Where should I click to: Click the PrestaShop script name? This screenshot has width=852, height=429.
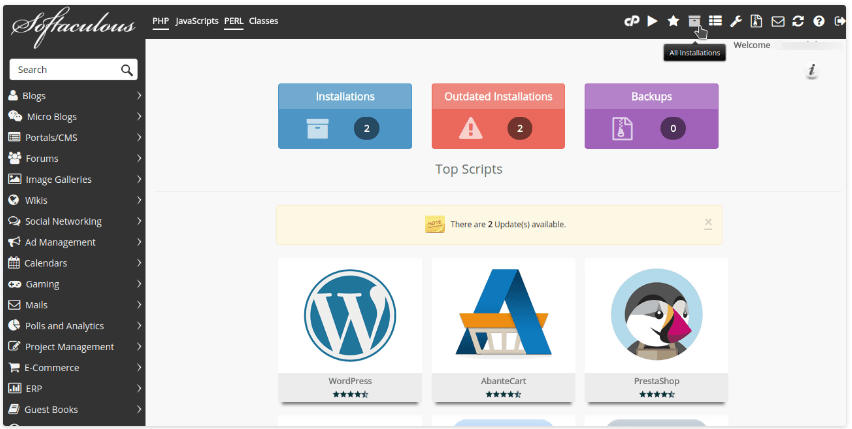pyautogui.click(x=656, y=381)
